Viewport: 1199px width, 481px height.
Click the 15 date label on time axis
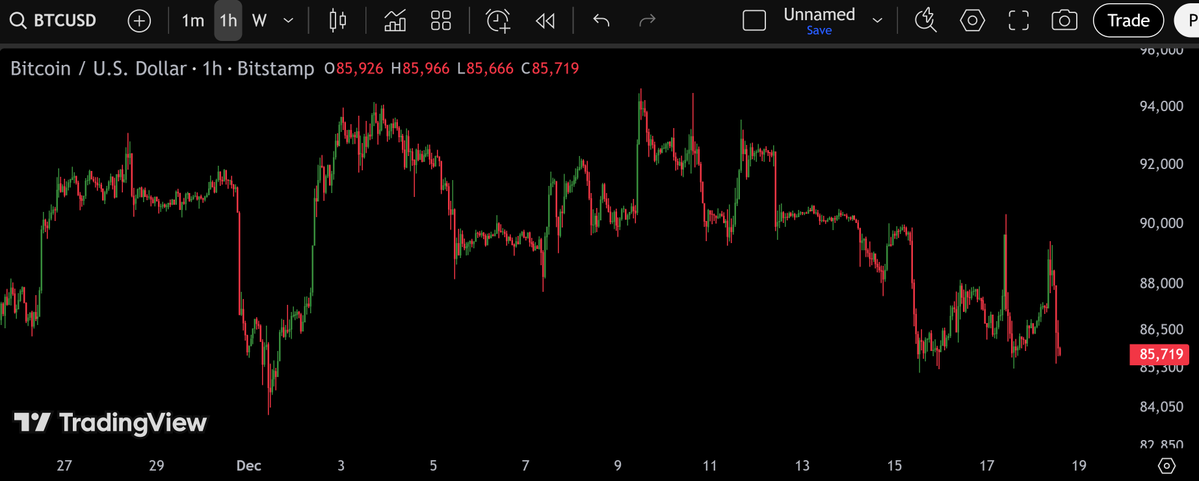click(895, 465)
